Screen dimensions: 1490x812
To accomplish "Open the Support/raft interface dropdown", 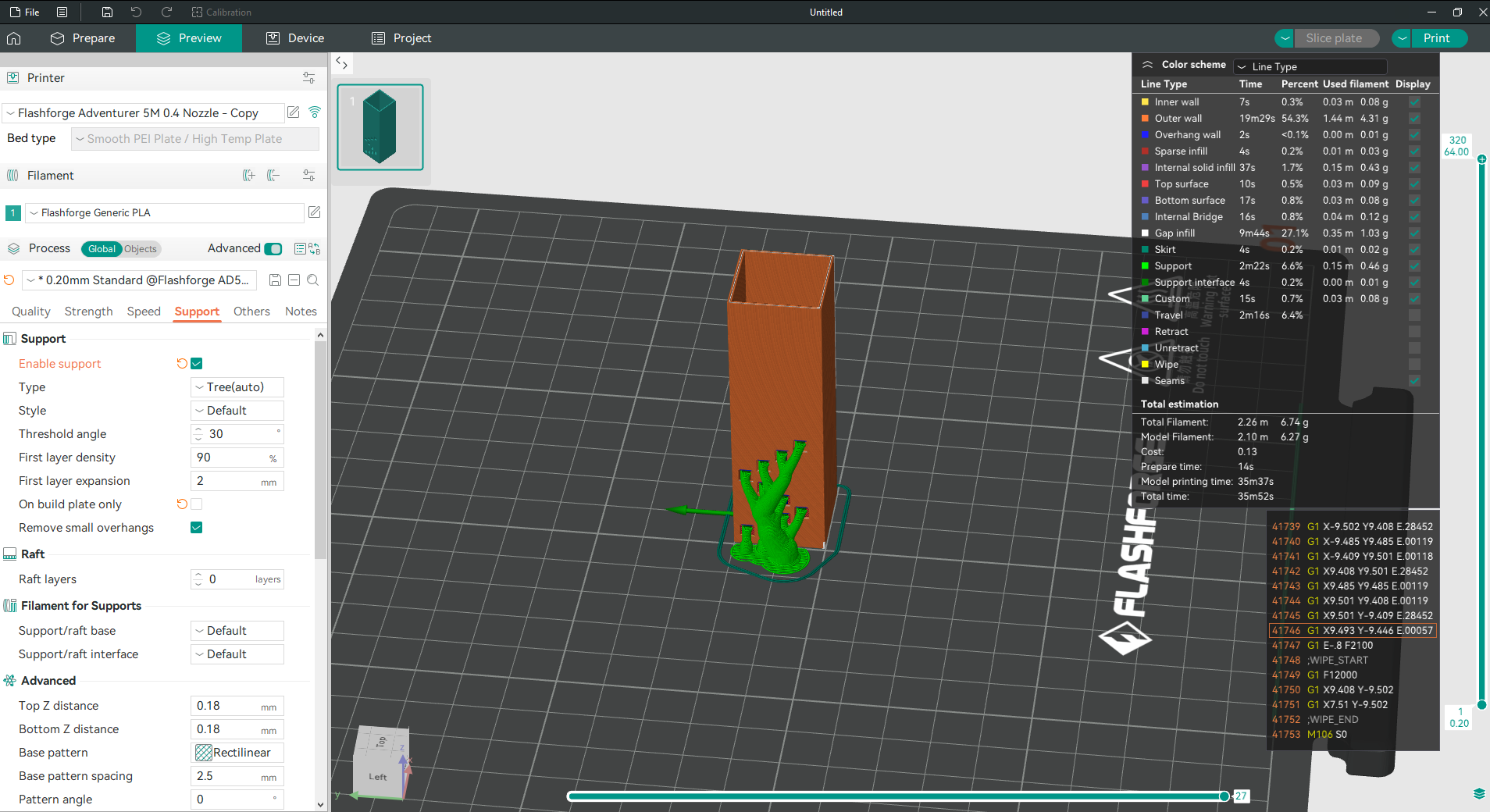I will [x=237, y=654].
